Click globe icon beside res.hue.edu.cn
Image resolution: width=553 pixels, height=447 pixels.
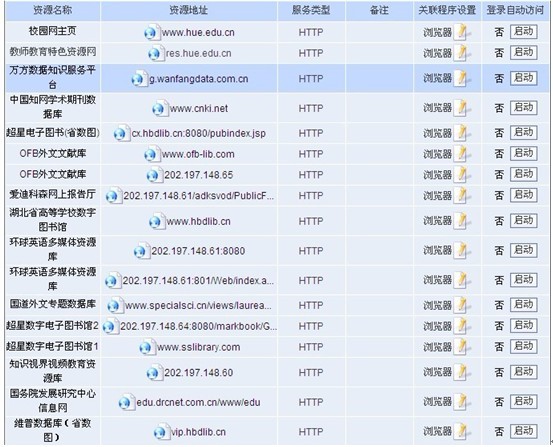coord(156,53)
